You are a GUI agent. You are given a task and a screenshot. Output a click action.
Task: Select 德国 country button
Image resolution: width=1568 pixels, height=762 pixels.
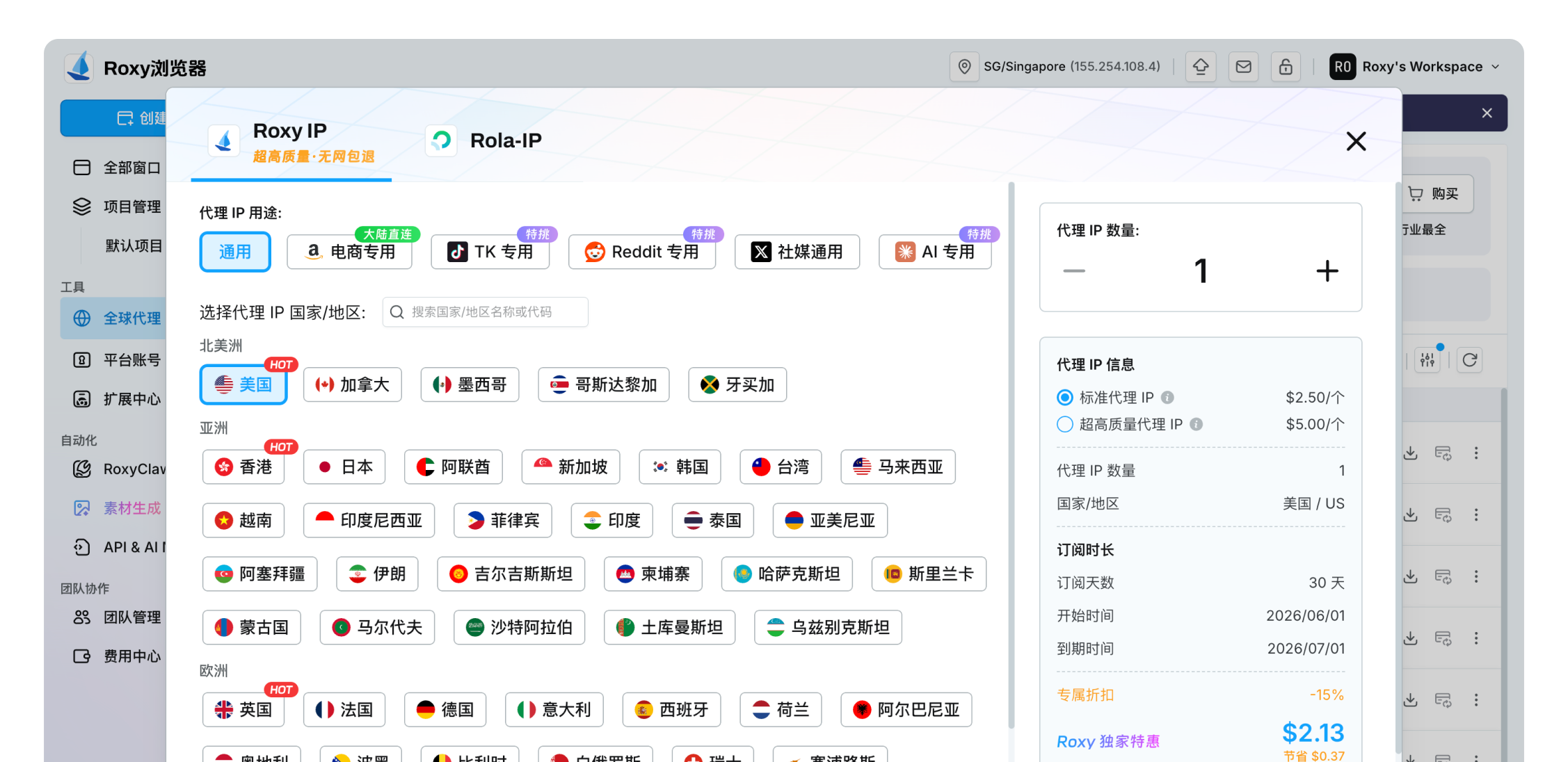[x=445, y=709]
